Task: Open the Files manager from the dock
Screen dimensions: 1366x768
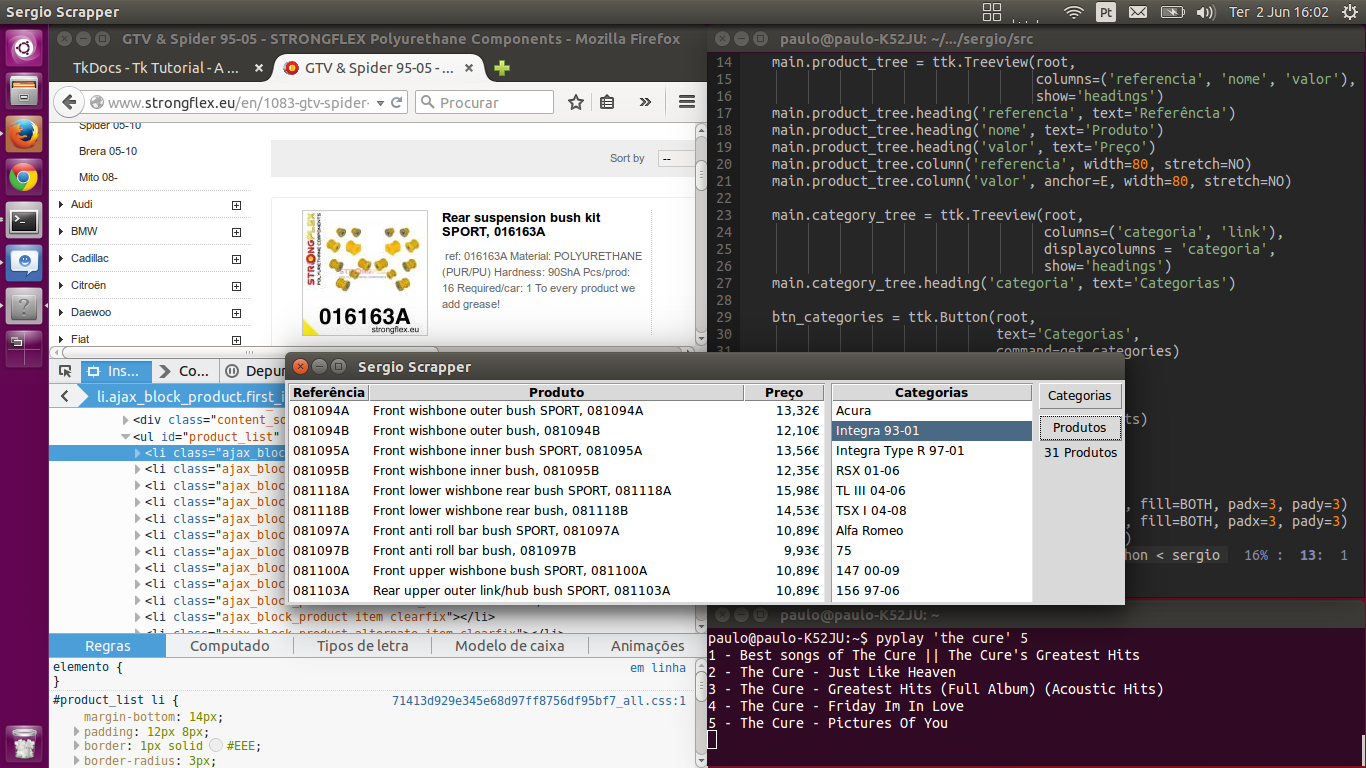Action: [24, 92]
